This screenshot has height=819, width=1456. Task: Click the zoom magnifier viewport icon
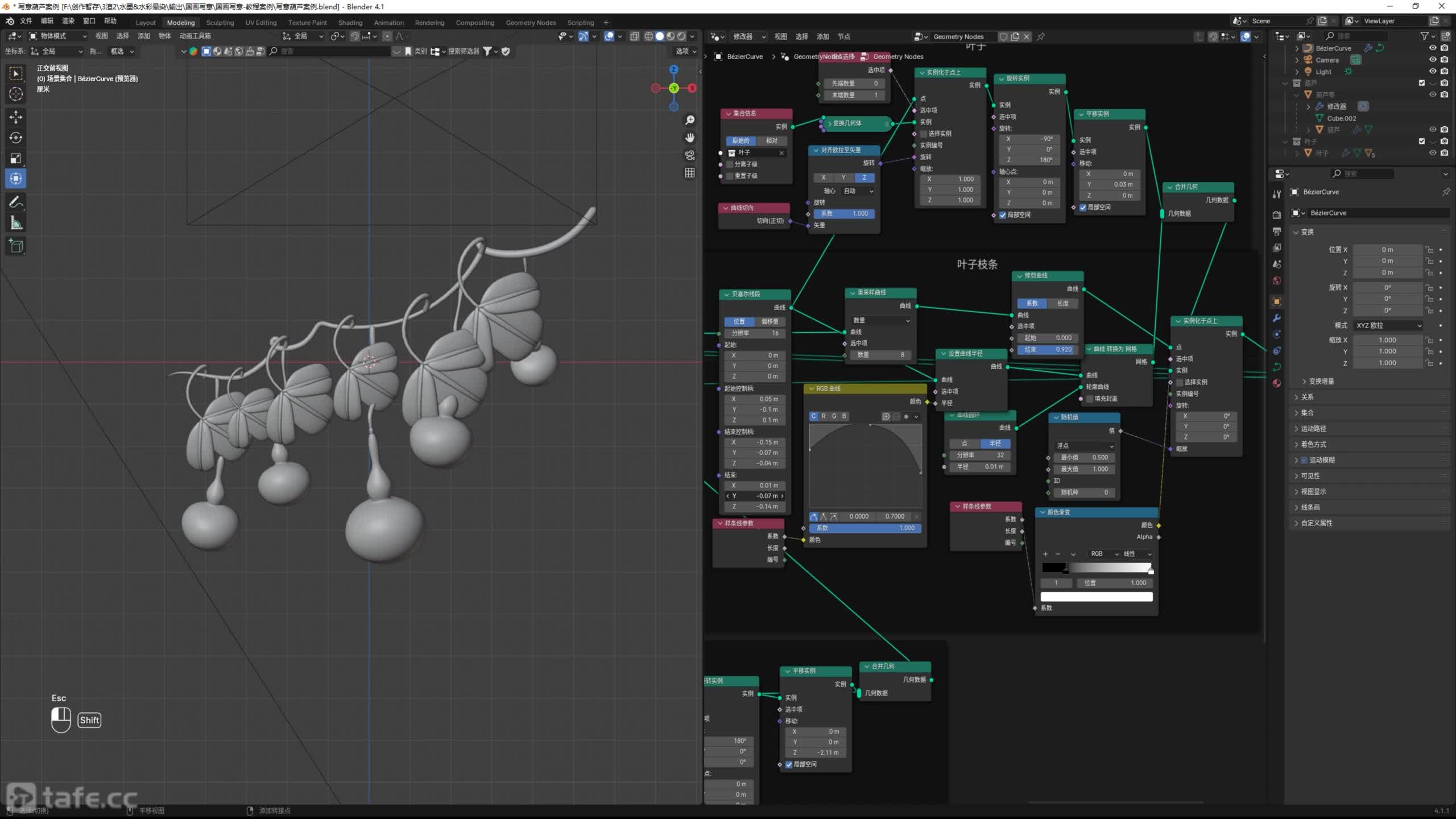point(690,120)
